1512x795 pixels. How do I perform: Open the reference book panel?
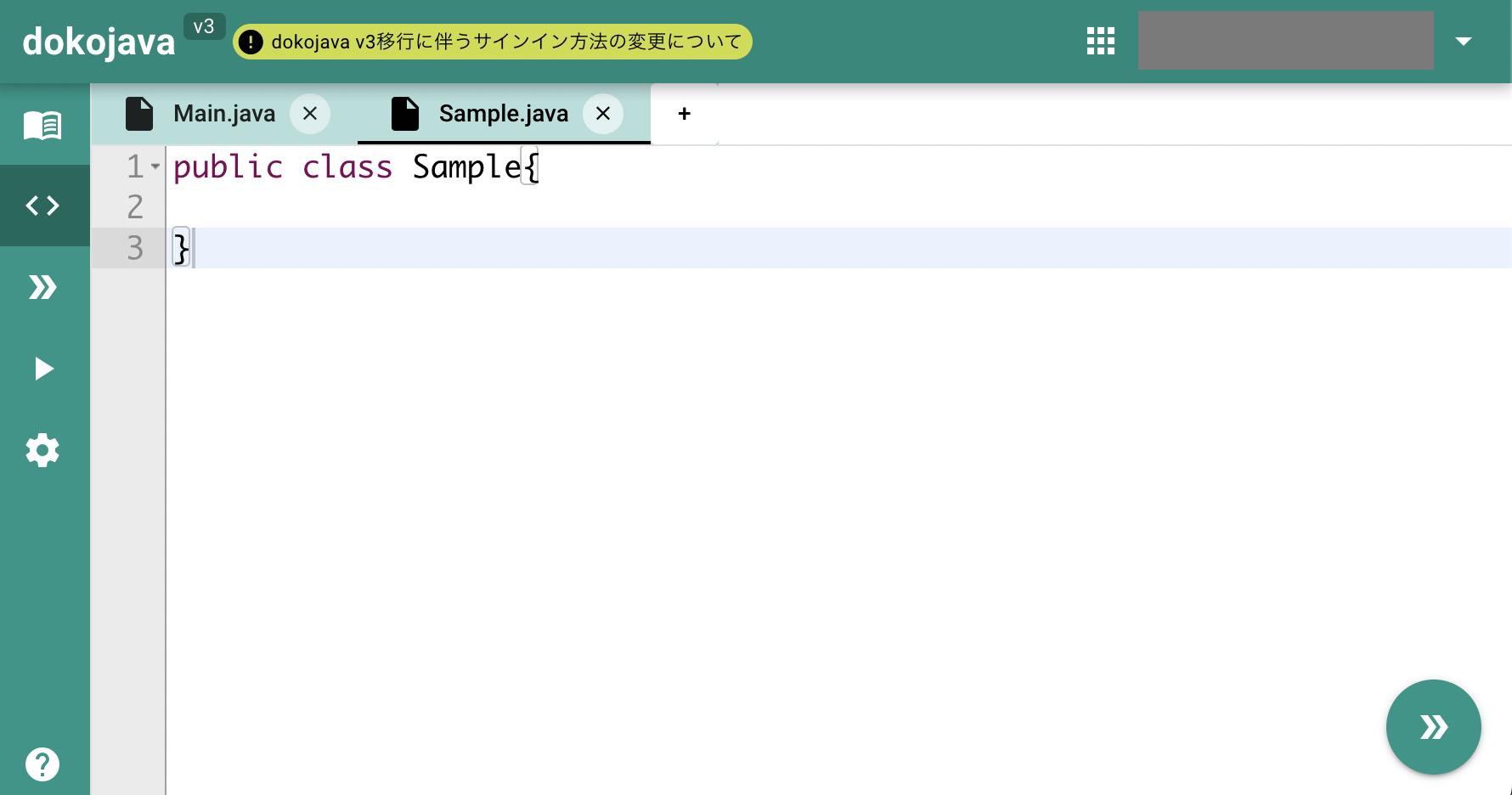[x=42, y=124]
